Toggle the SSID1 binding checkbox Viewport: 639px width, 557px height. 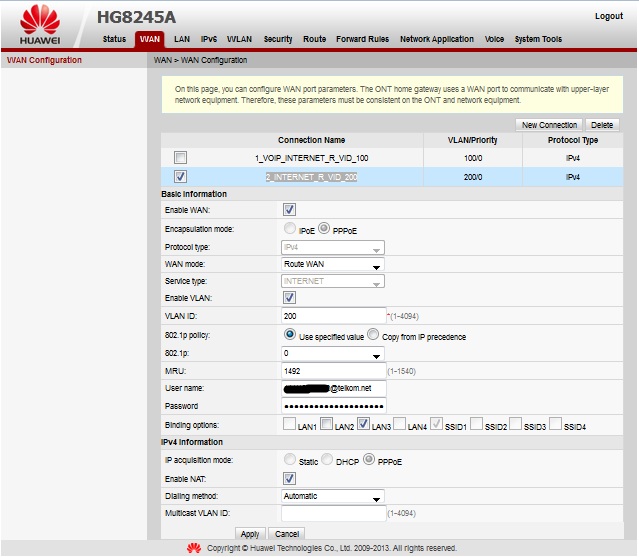(436, 424)
